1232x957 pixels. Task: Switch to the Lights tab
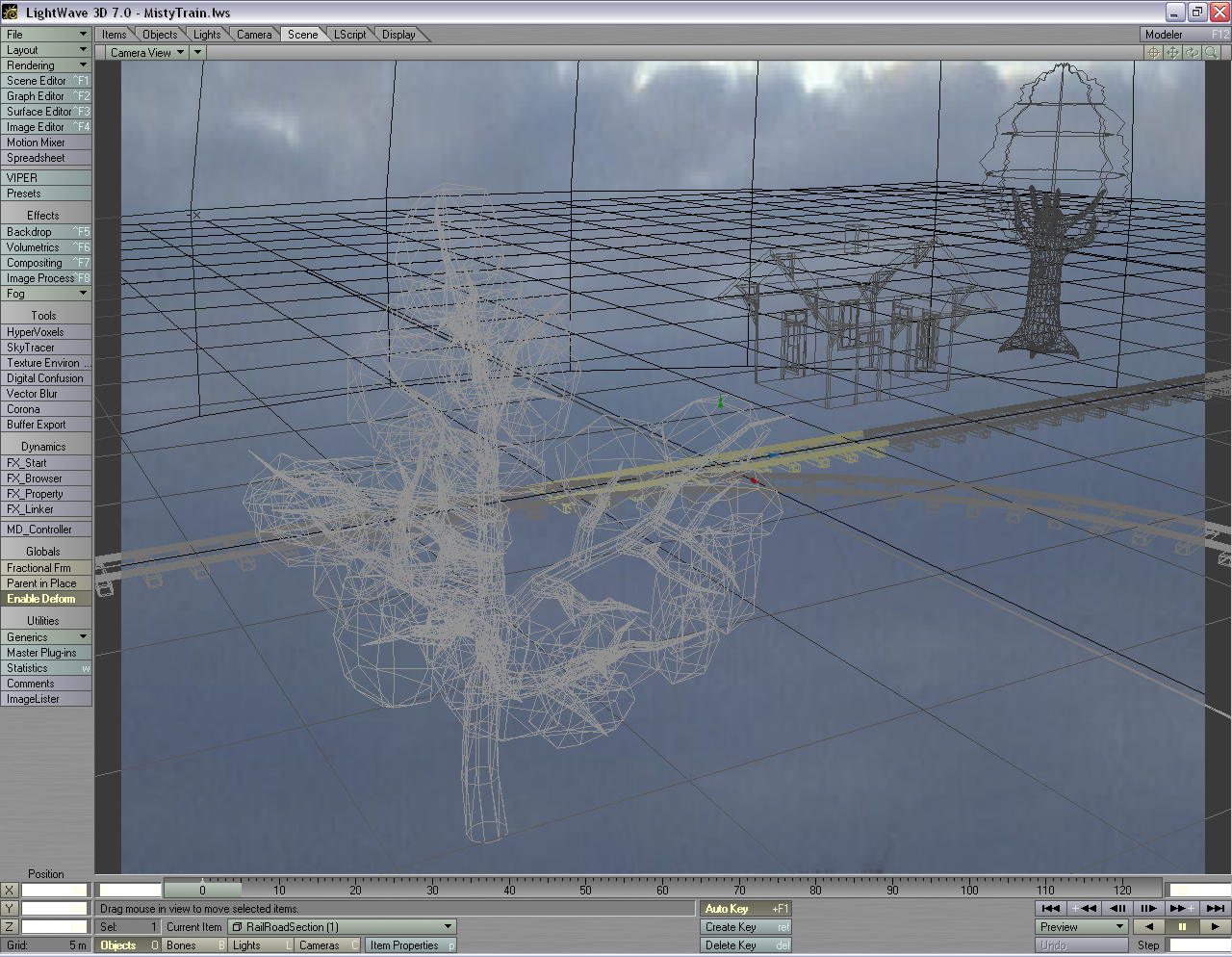207,35
